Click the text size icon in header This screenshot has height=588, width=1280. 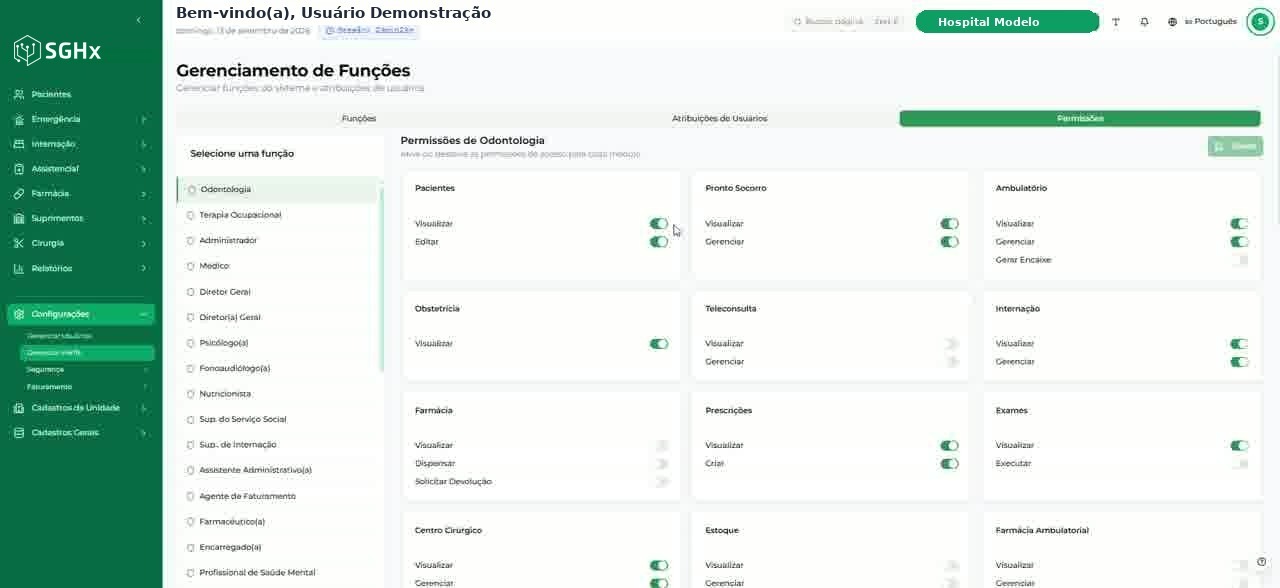[x=1116, y=22]
